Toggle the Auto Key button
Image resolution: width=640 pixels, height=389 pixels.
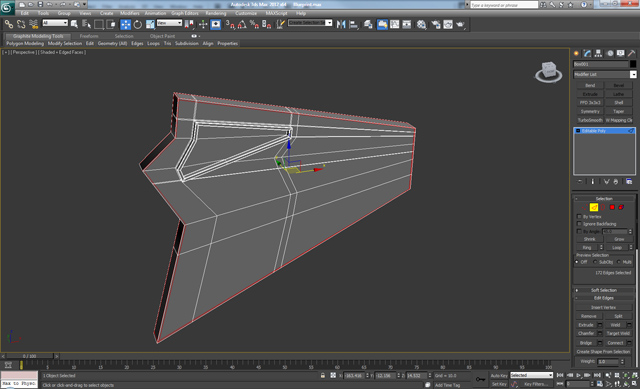499,376
